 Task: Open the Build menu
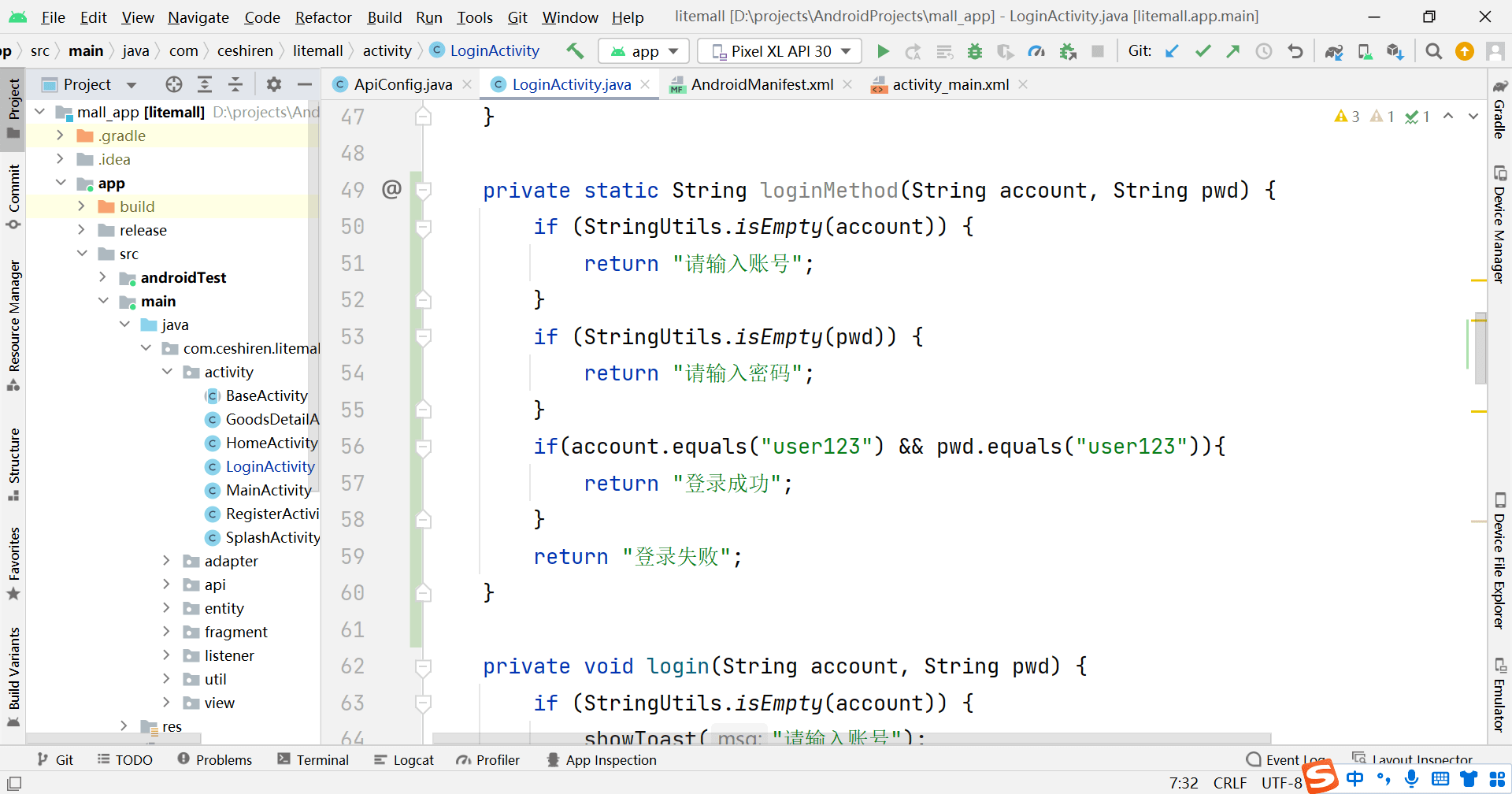click(384, 17)
